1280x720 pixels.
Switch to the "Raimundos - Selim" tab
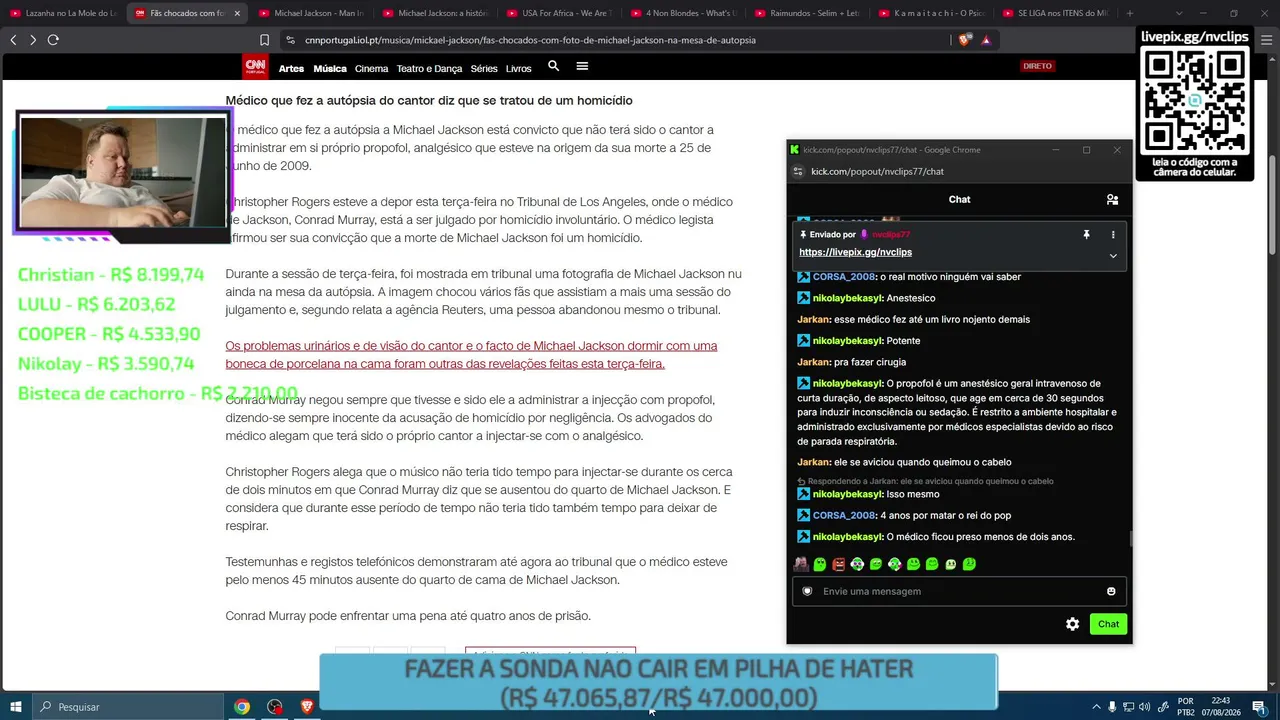coord(806,13)
